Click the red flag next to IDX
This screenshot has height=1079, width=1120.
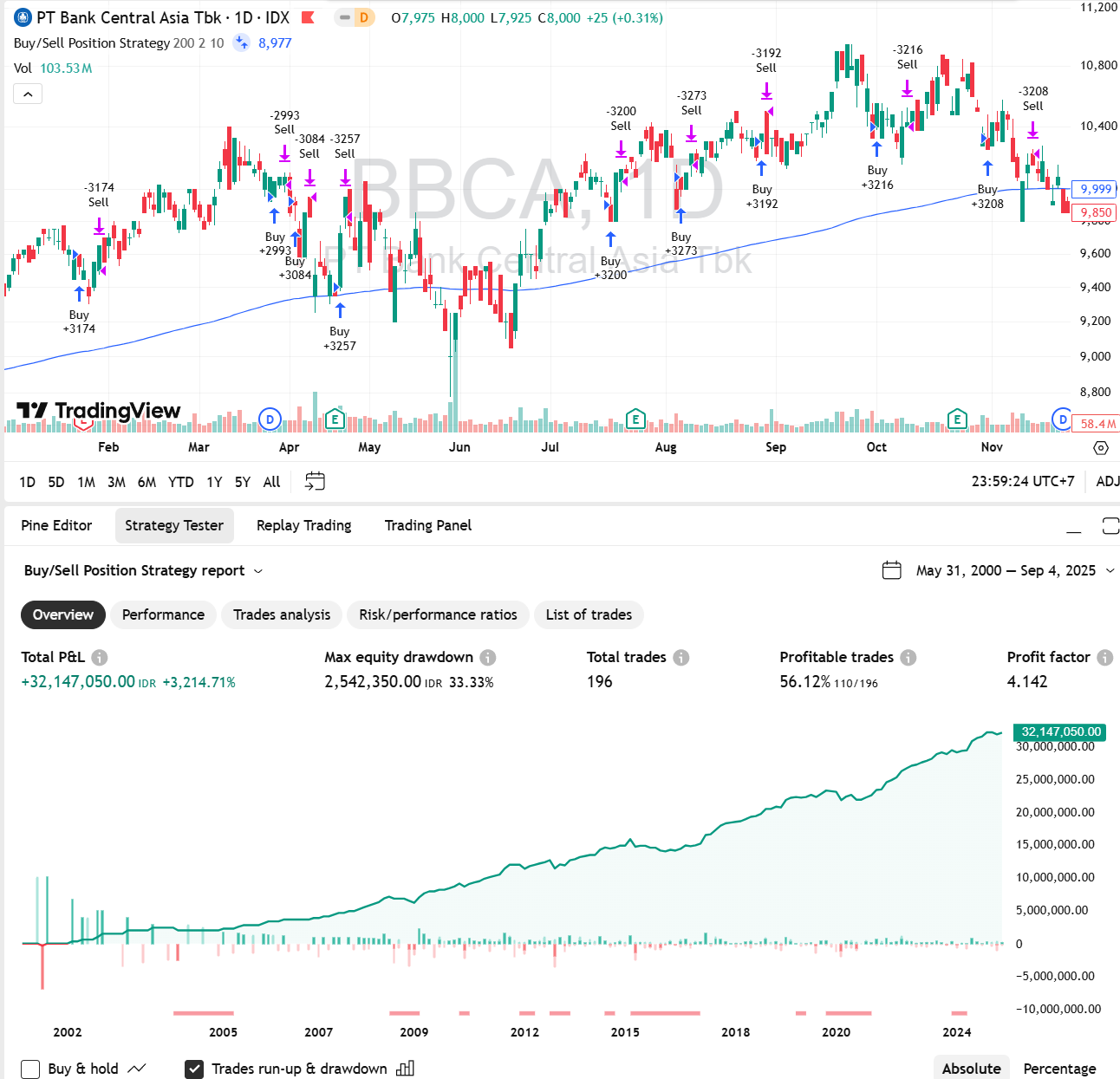coord(308,17)
